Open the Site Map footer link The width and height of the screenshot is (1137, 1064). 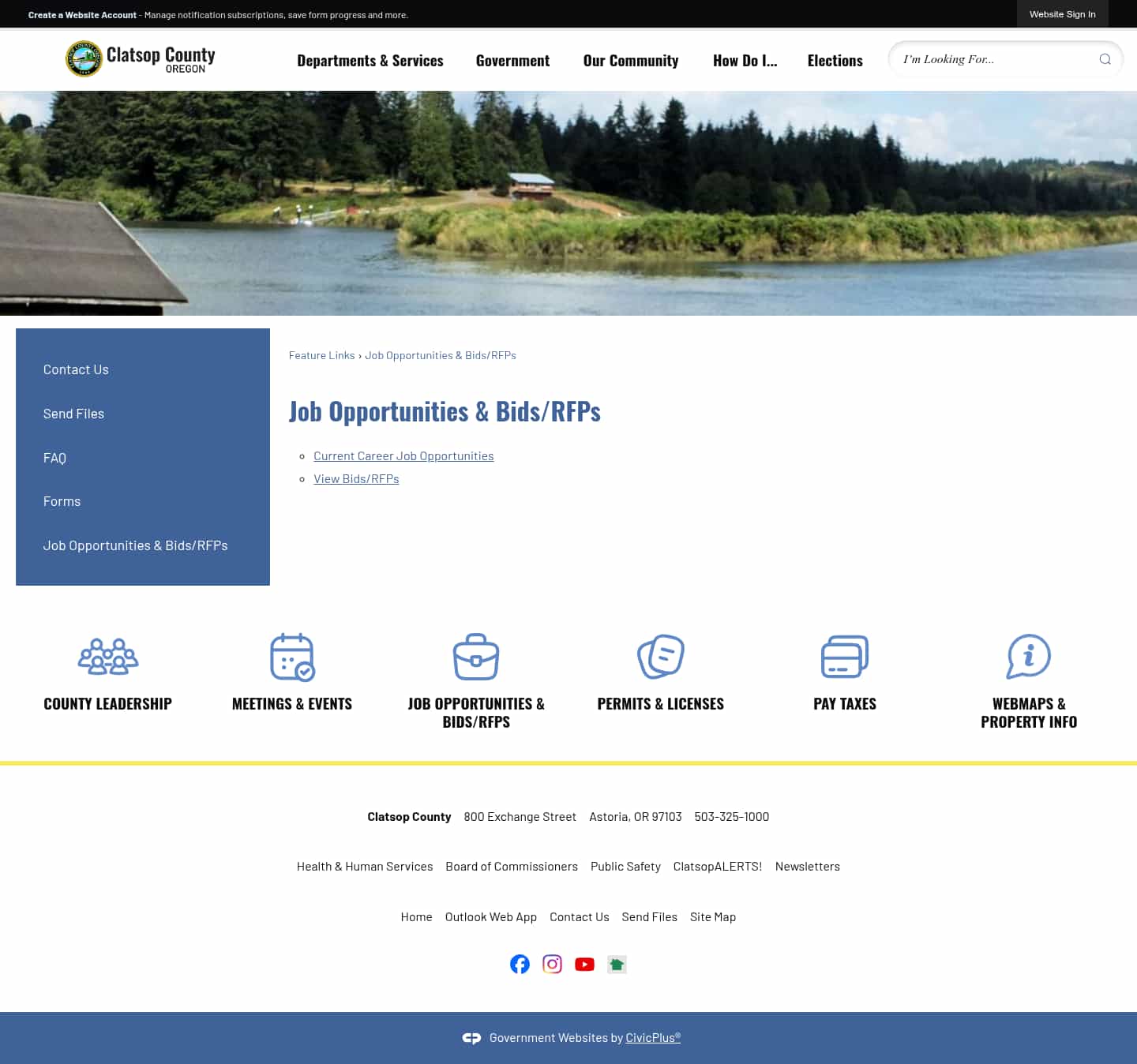(713, 917)
